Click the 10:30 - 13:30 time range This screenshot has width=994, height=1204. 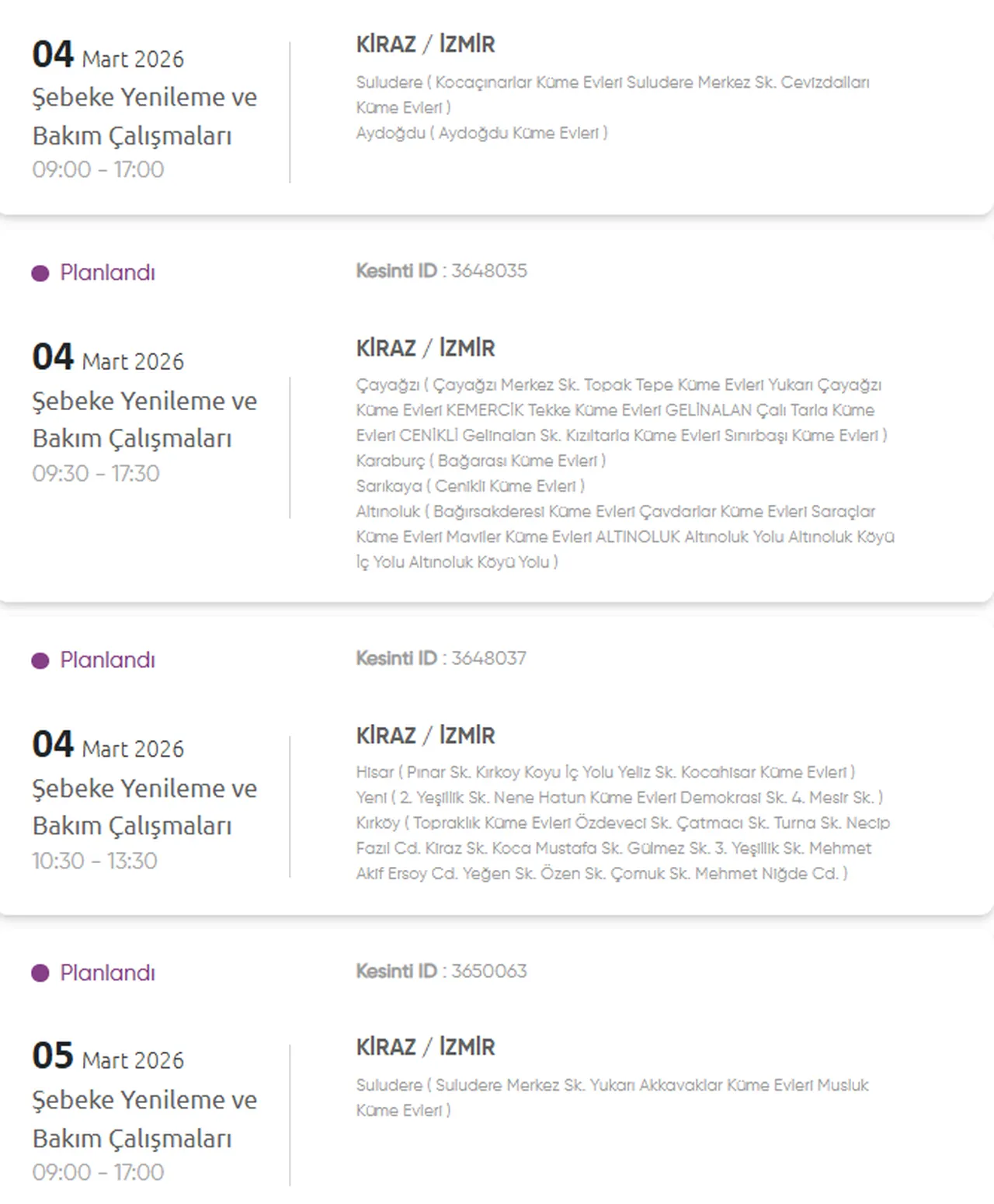(95, 861)
